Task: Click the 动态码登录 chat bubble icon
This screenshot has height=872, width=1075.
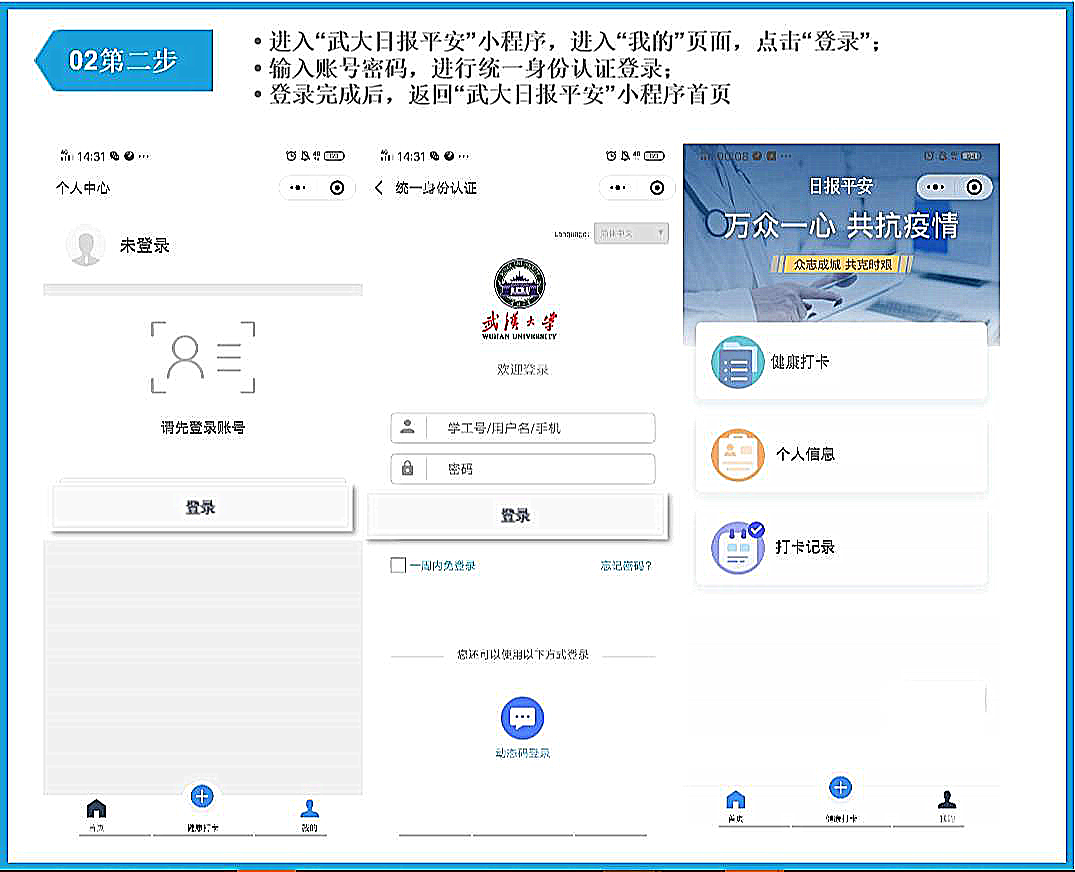Action: point(522,718)
